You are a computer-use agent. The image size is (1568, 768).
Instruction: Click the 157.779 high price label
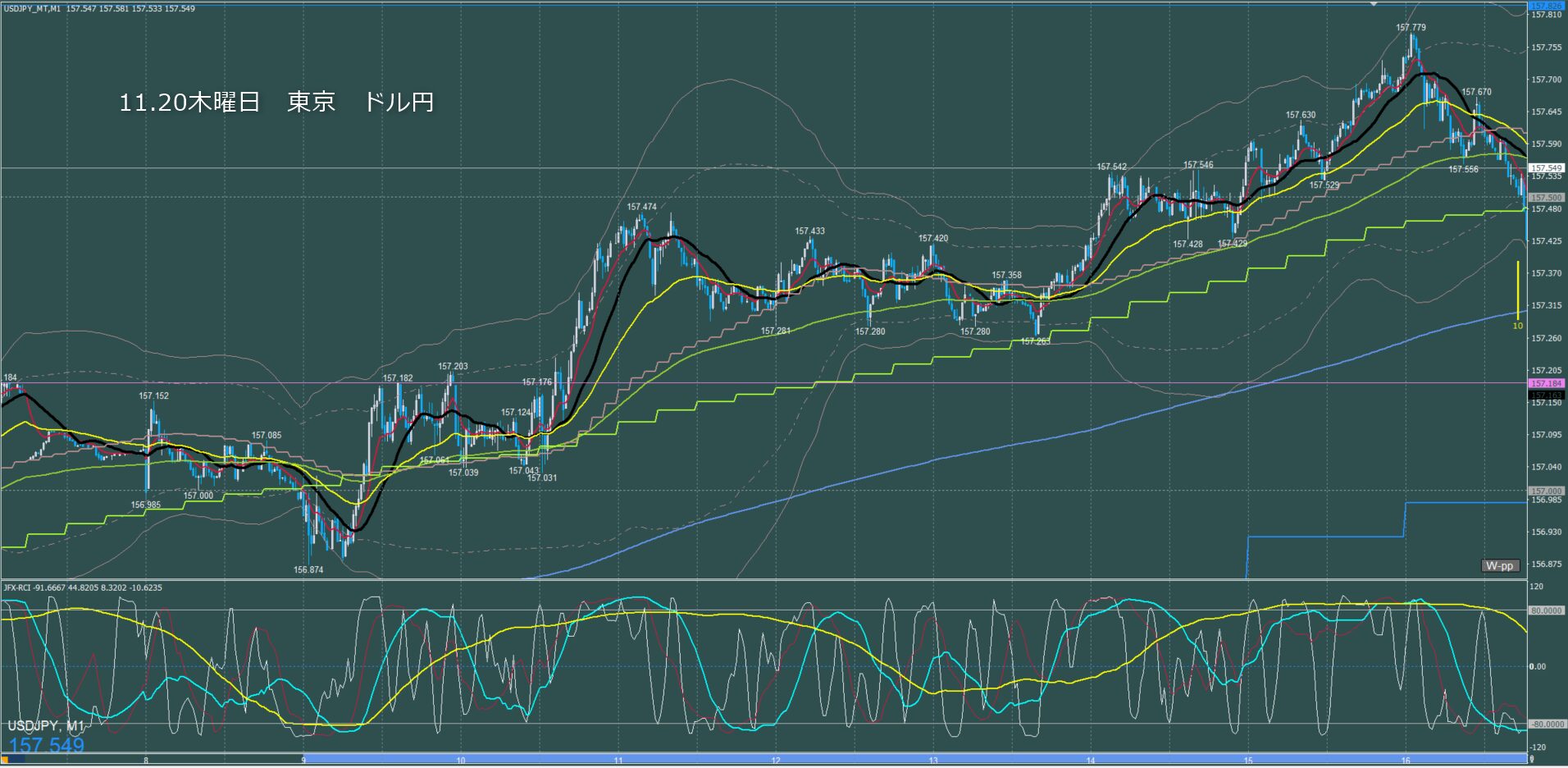[1411, 28]
